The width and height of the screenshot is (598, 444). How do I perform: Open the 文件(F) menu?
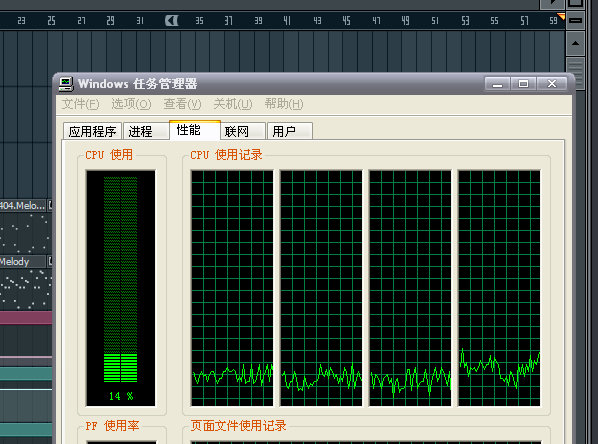pos(80,104)
